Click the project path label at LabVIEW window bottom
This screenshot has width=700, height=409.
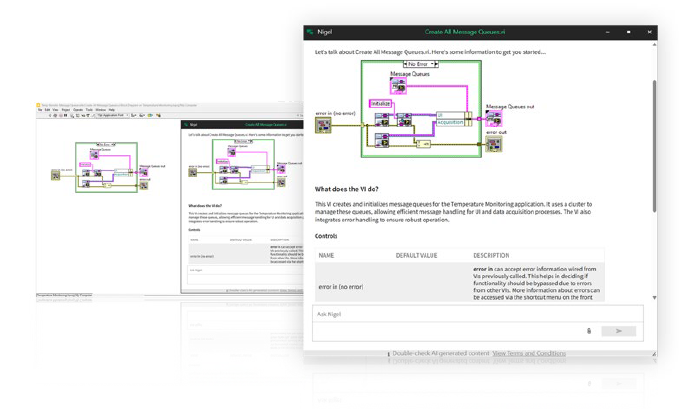coord(64,295)
